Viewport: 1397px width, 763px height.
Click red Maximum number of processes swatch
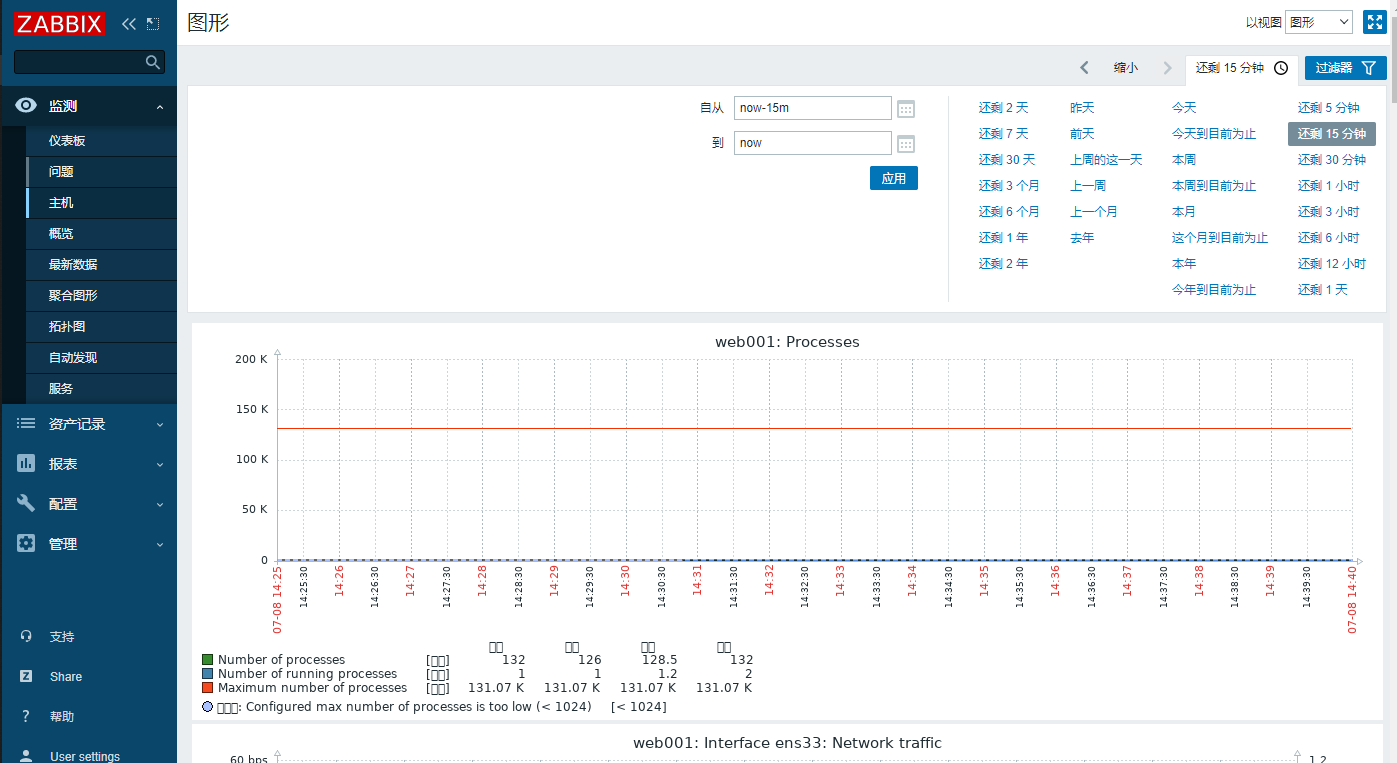pyautogui.click(x=208, y=688)
